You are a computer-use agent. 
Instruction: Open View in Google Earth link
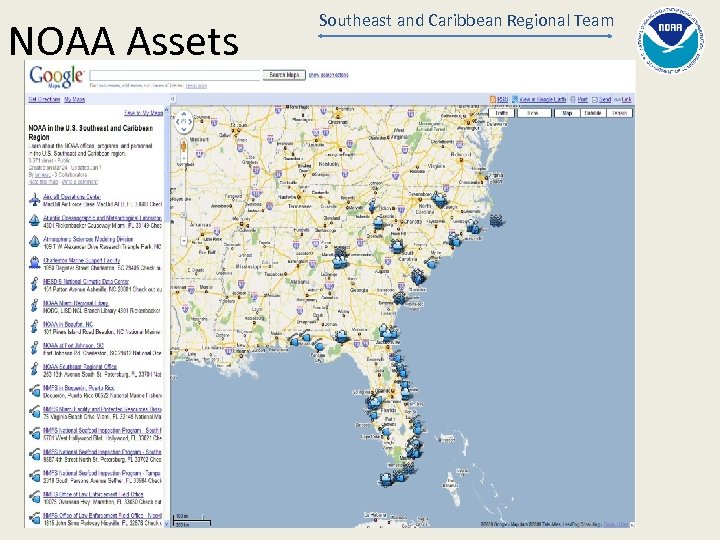(543, 99)
